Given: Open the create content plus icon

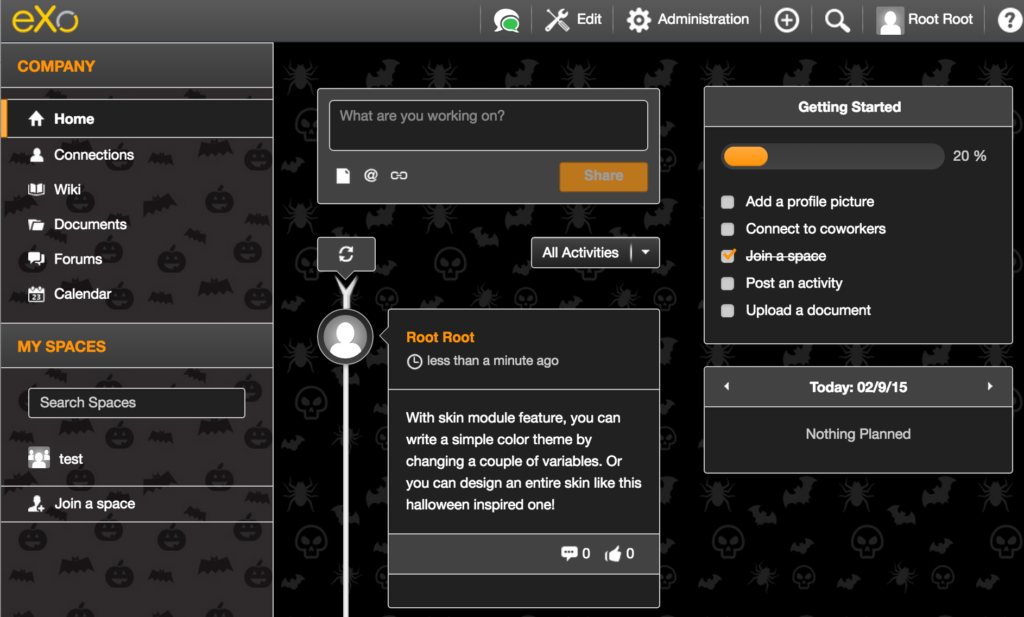Looking at the screenshot, I should tap(787, 19).
